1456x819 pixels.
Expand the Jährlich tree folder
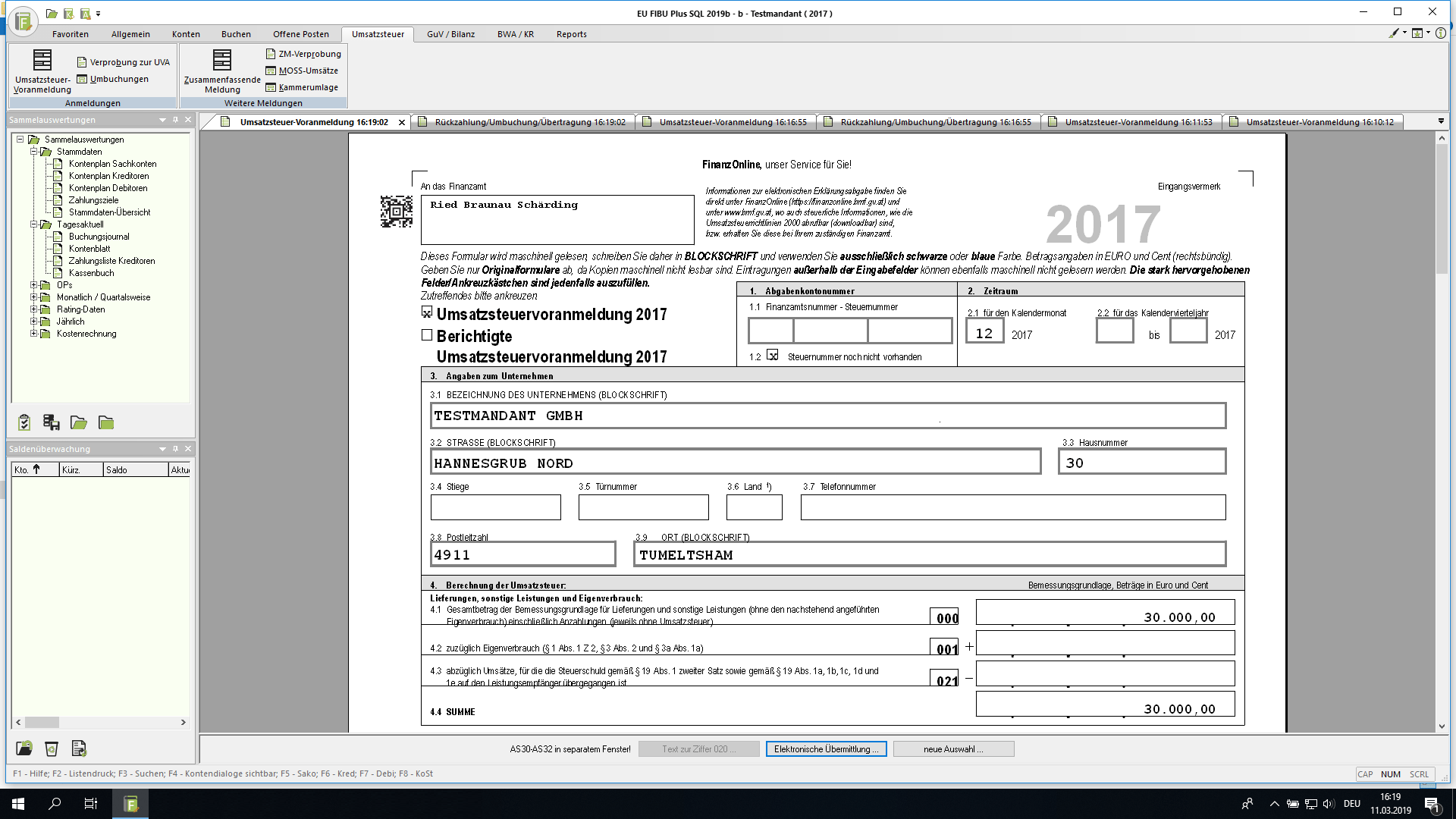click(33, 322)
